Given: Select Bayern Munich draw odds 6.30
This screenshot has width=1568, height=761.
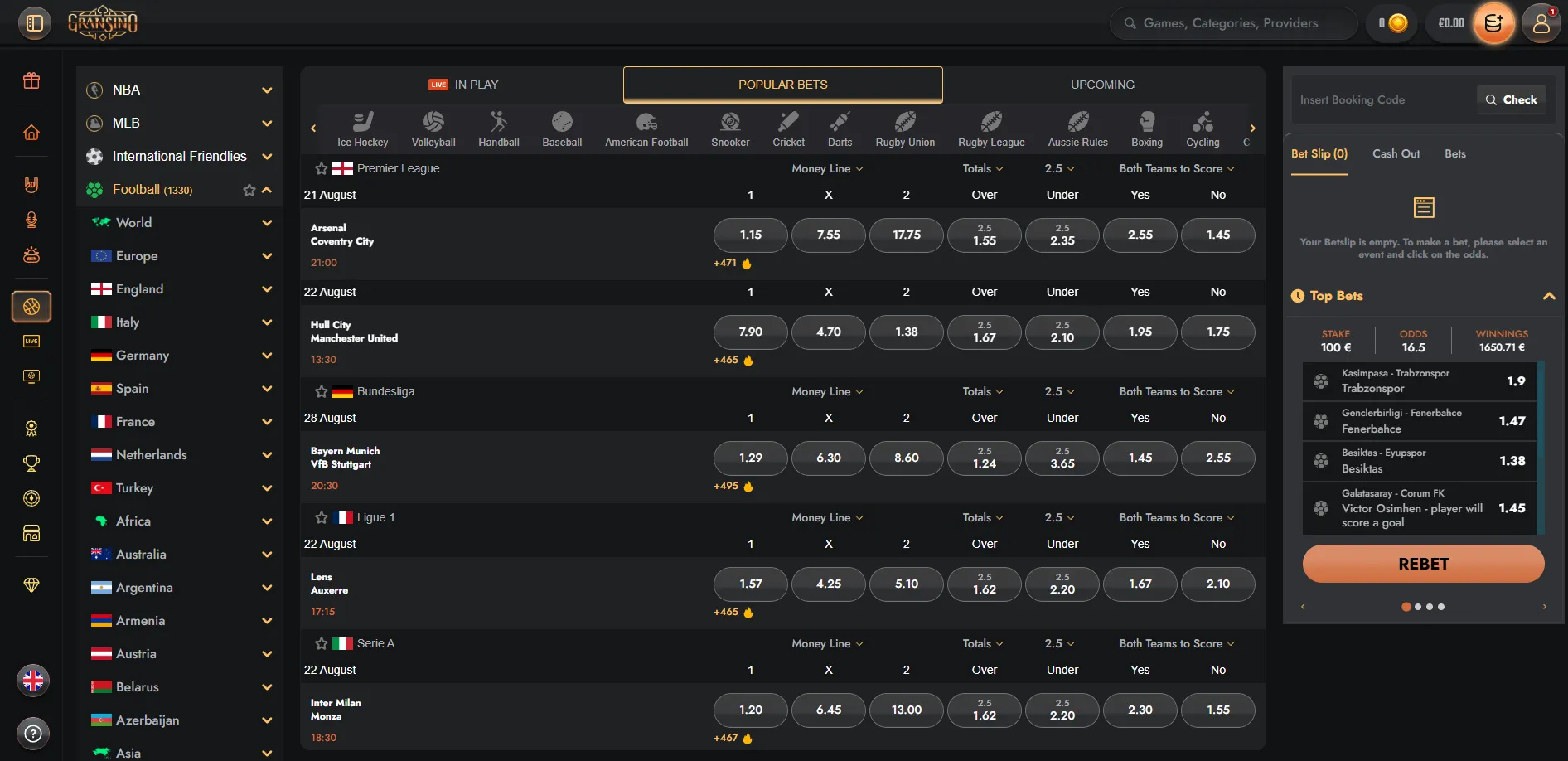Looking at the screenshot, I should [829, 458].
